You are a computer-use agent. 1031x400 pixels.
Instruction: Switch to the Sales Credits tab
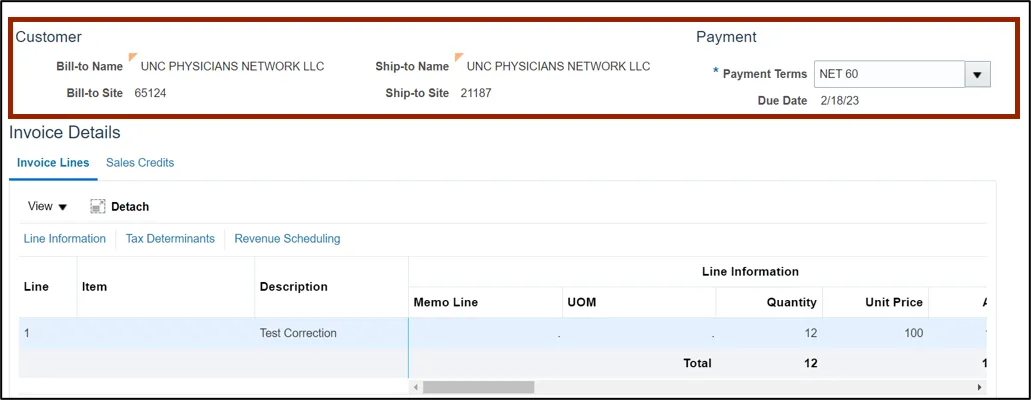[140, 163]
